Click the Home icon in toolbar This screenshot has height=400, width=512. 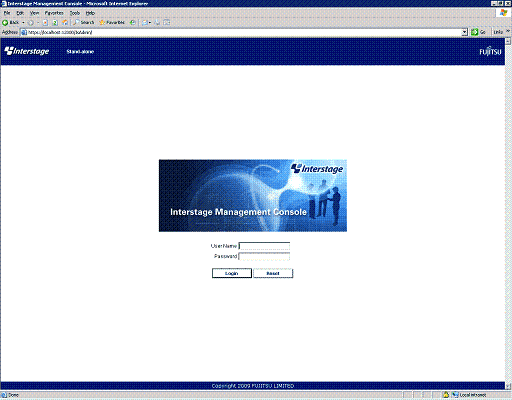pyautogui.click(x=65, y=23)
